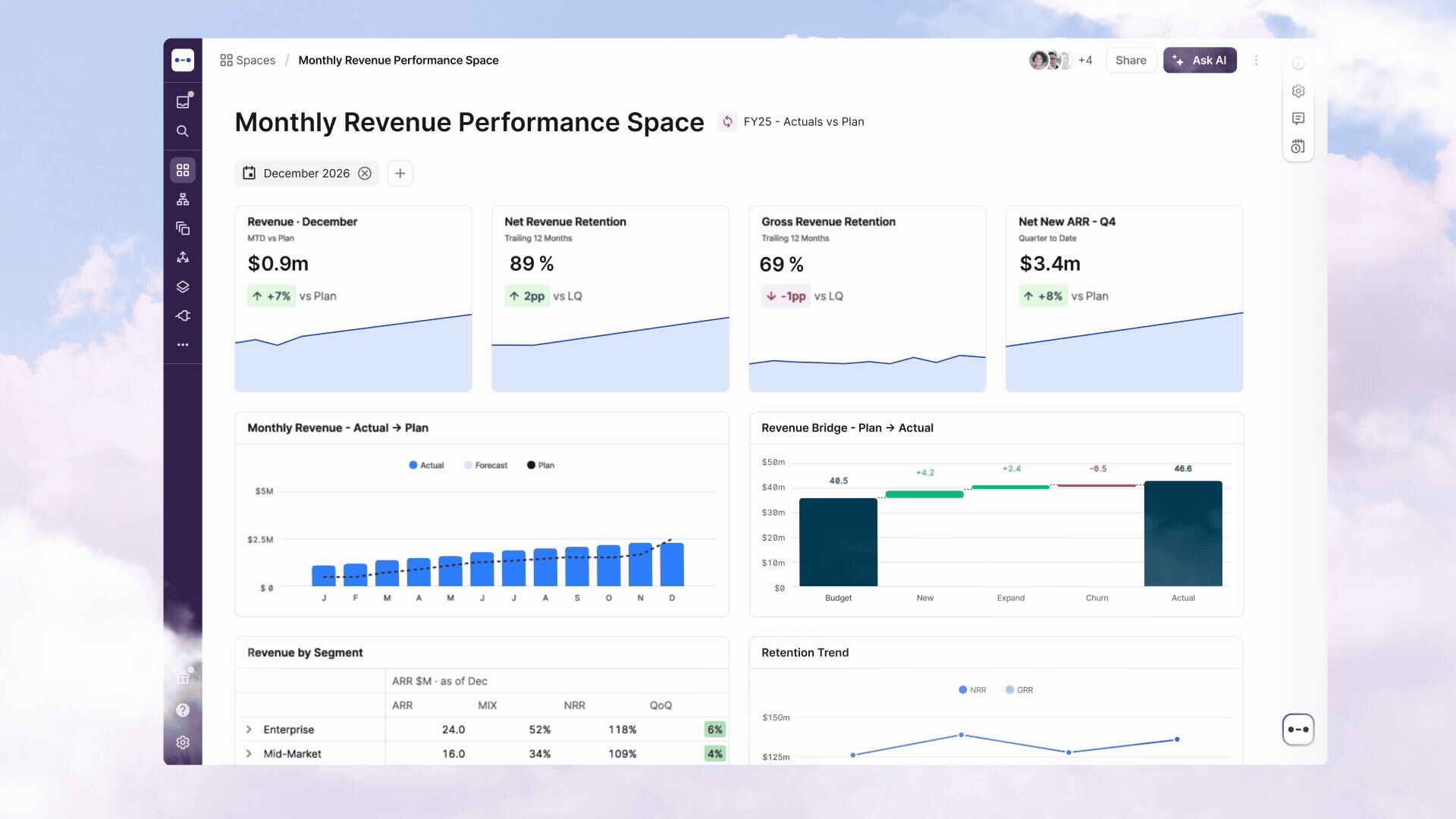Viewport: 1456px width, 819px height.
Task: Open the floating assistant chat button
Action: pos(1298,730)
